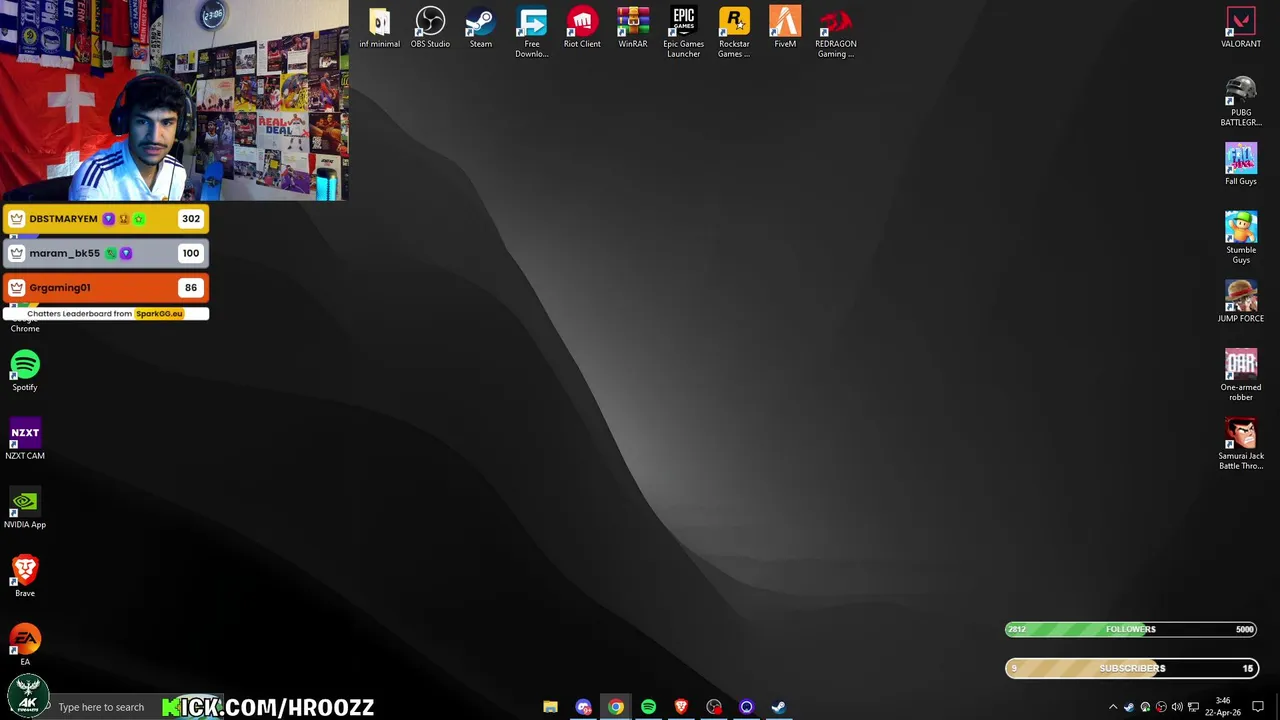Open Brave browser from the taskbar
Image resolution: width=1280 pixels, height=720 pixels.
(681, 707)
